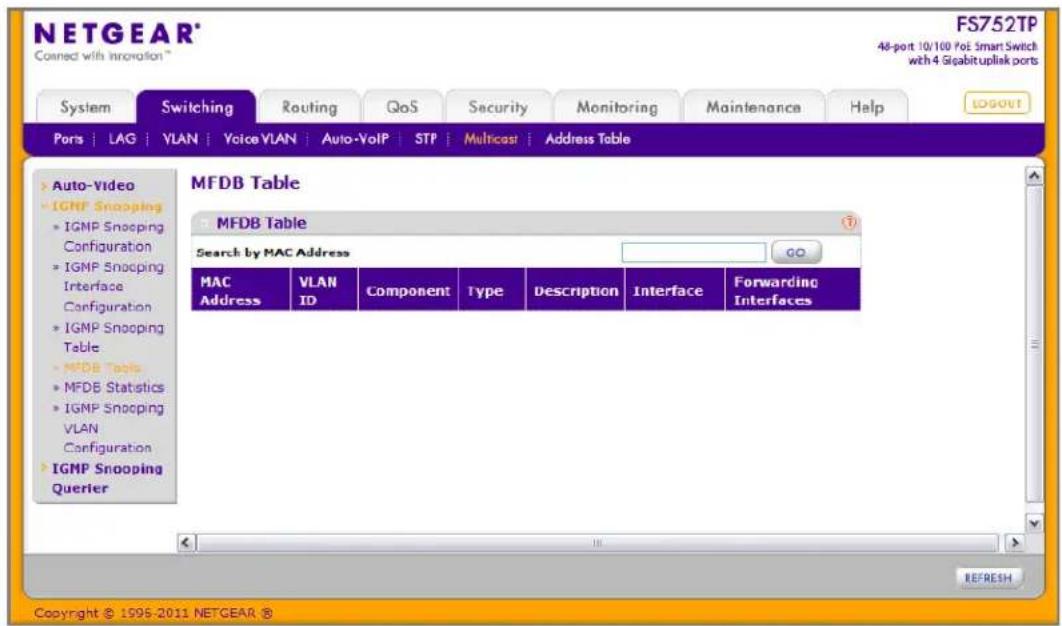
Task: Click the horizontal scrollbar right arrow
Action: tap(1013, 543)
